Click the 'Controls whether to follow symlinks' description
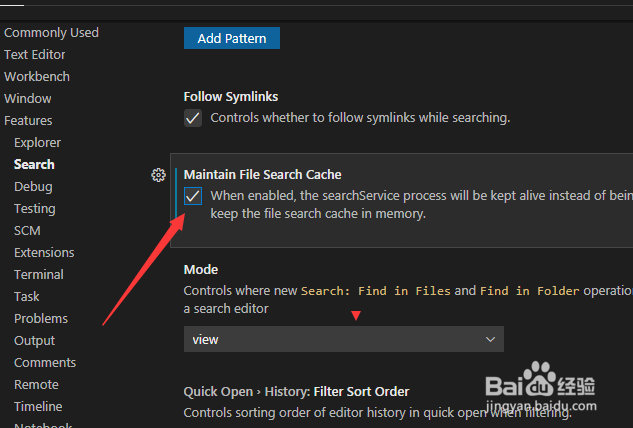Viewport: 633px width, 428px height. [x=360, y=118]
